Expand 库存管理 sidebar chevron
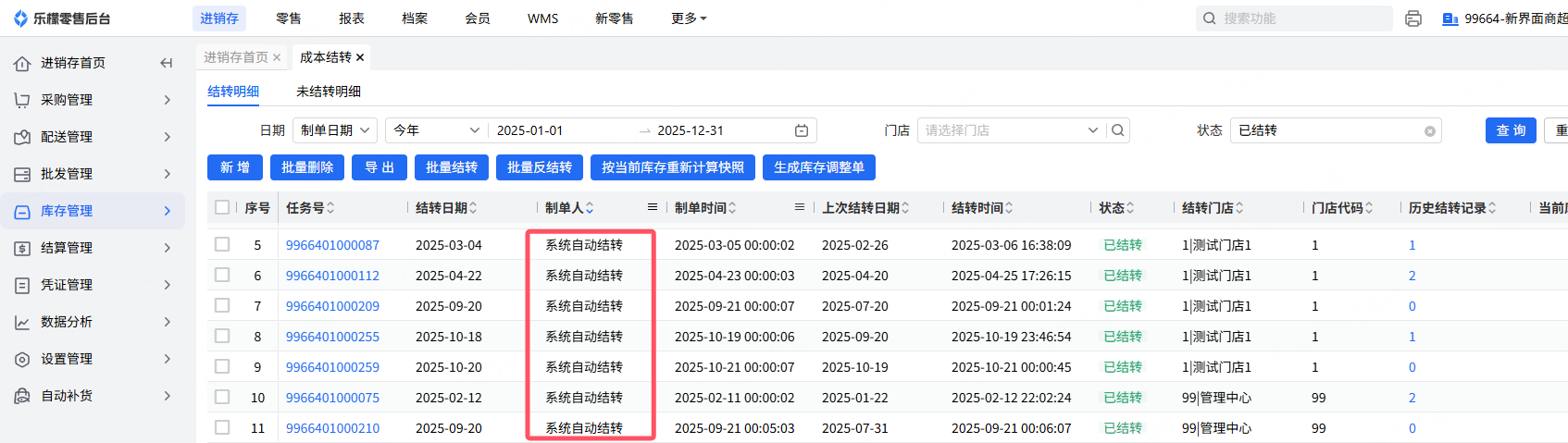1568x443 pixels. 168,211
